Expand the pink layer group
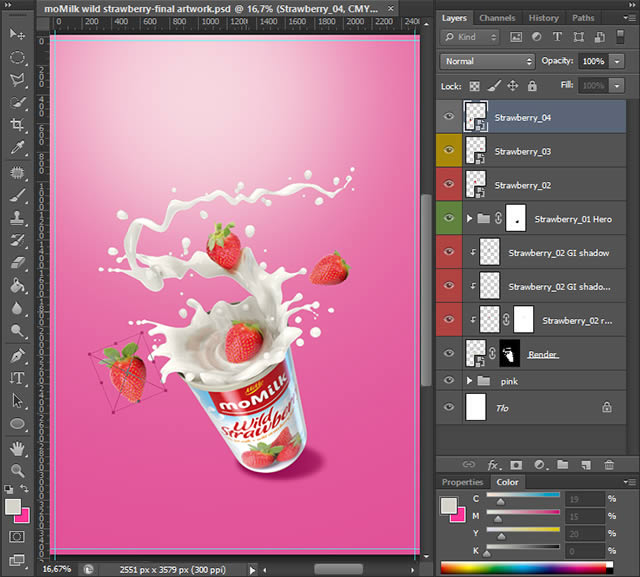 pos(469,381)
